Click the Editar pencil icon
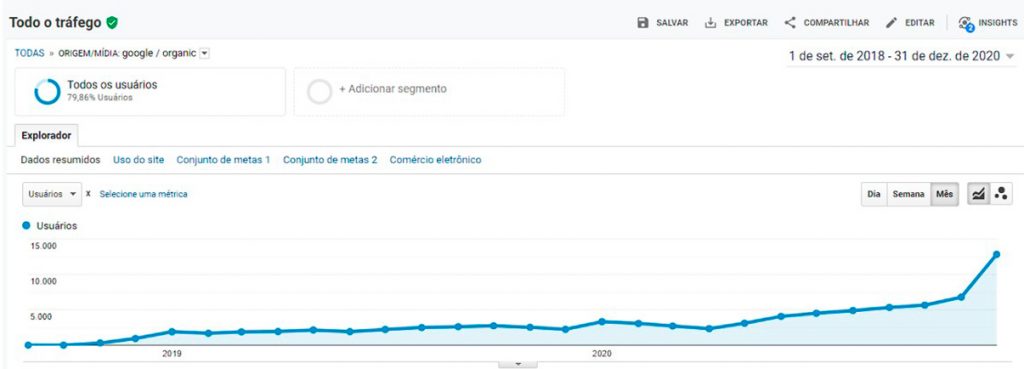The width and height of the screenshot is (1024, 369). tap(891, 23)
